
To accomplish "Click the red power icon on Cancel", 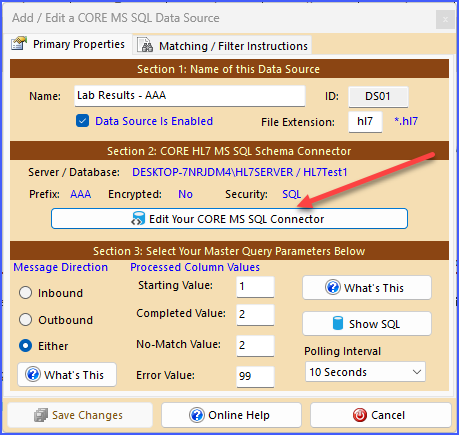I will tap(360, 415).
